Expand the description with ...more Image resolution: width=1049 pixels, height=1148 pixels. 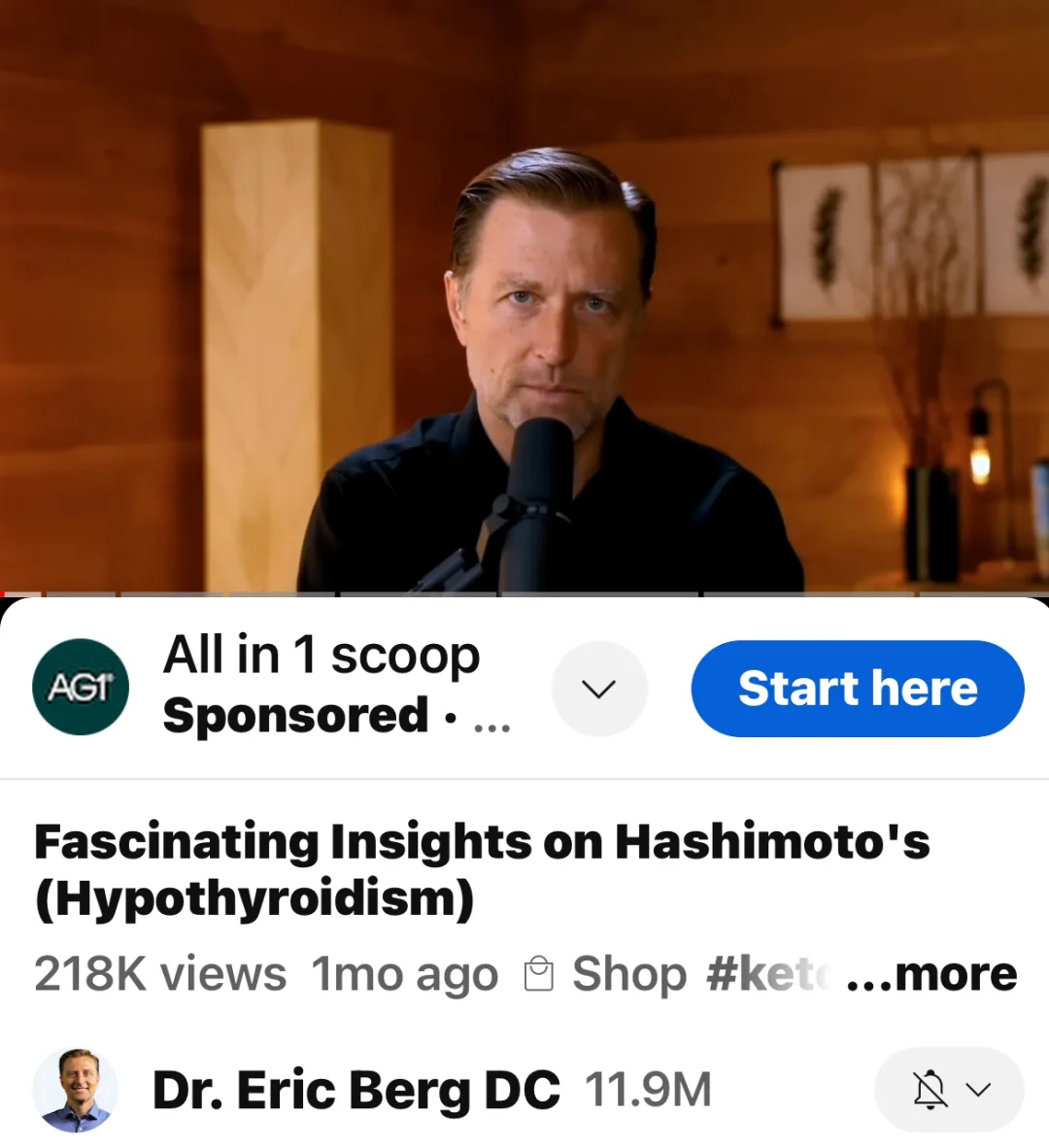[931, 974]
